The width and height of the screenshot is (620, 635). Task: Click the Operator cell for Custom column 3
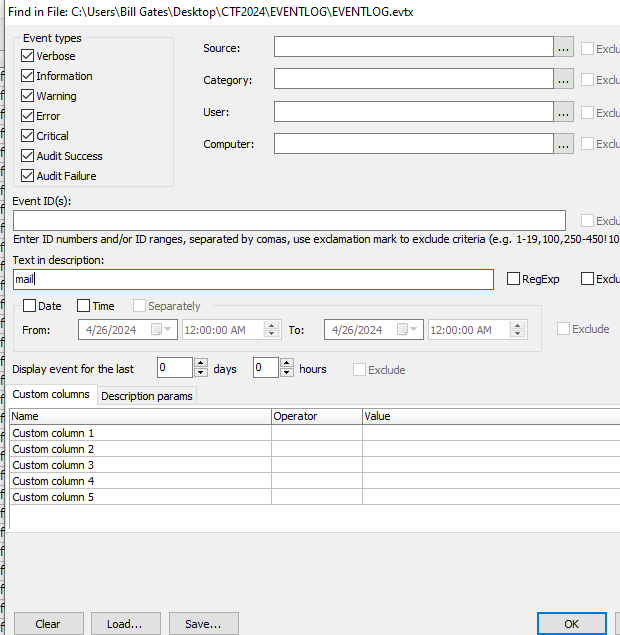coord(317,465)
